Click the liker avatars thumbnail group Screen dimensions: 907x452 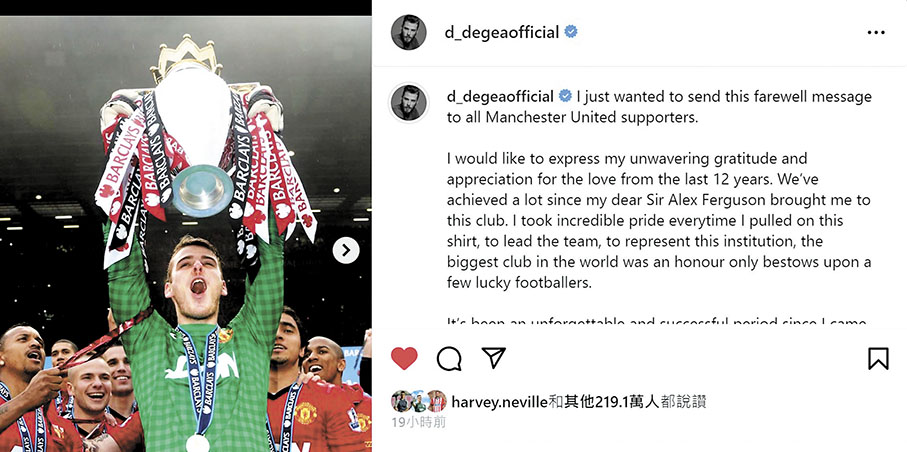(419, 401)
